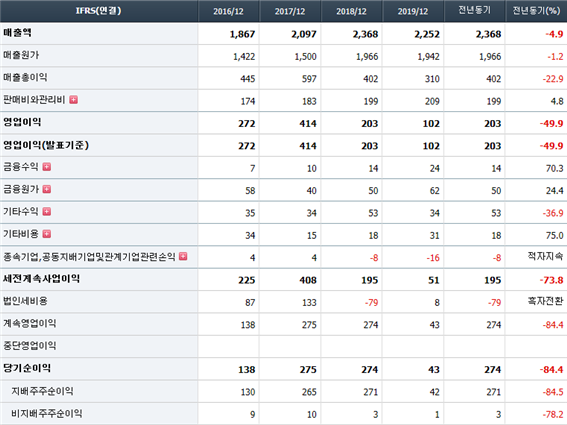Expand the 금융수익 row plus icon
This screenshot has width=567, height=425.
tap(47, 167)
